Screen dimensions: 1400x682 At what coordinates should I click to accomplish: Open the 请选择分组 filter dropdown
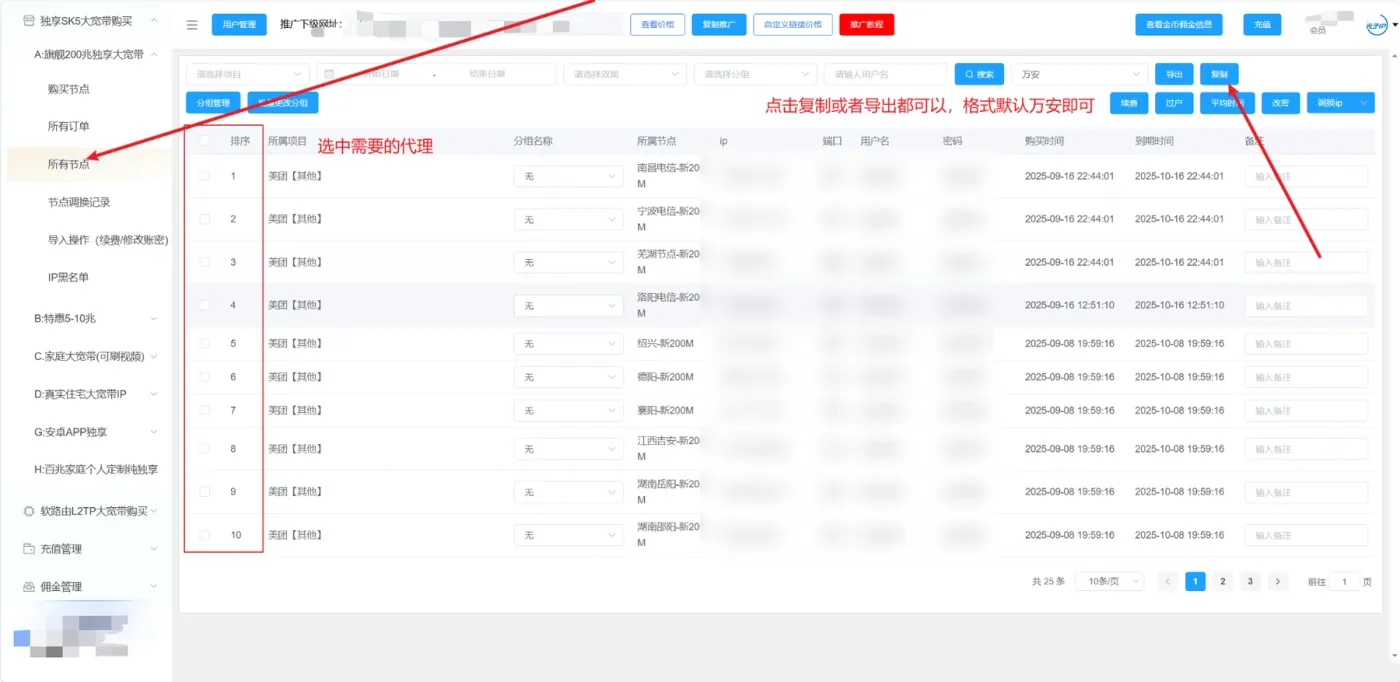(x=755, y=74)
